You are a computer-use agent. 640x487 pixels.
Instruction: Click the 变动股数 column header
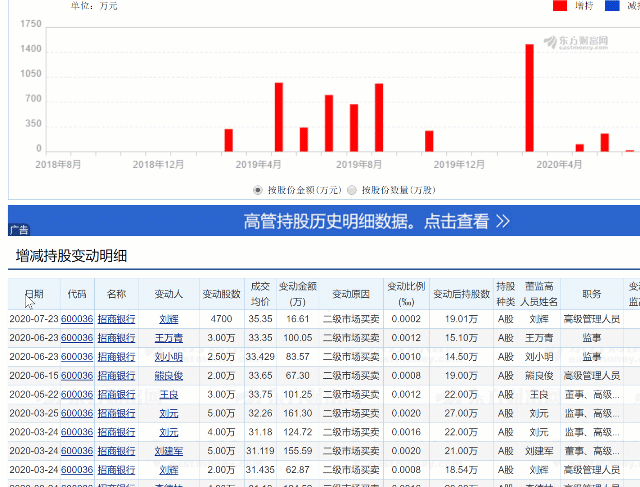222,294
